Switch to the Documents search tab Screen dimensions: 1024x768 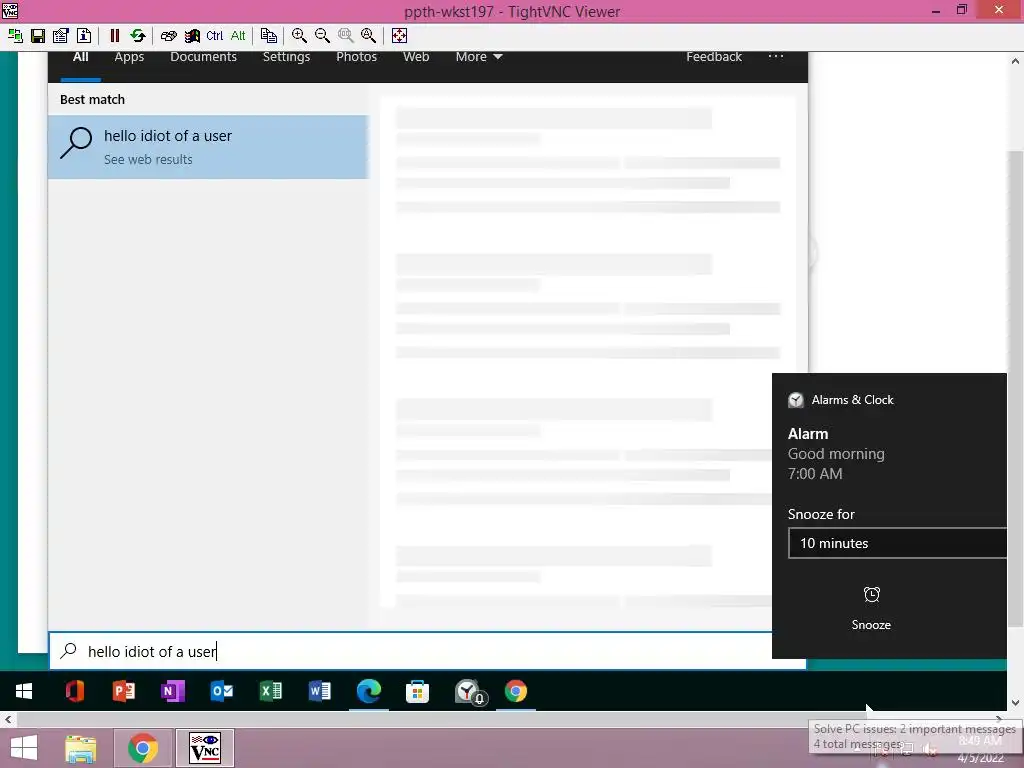(x=203, y=57)
